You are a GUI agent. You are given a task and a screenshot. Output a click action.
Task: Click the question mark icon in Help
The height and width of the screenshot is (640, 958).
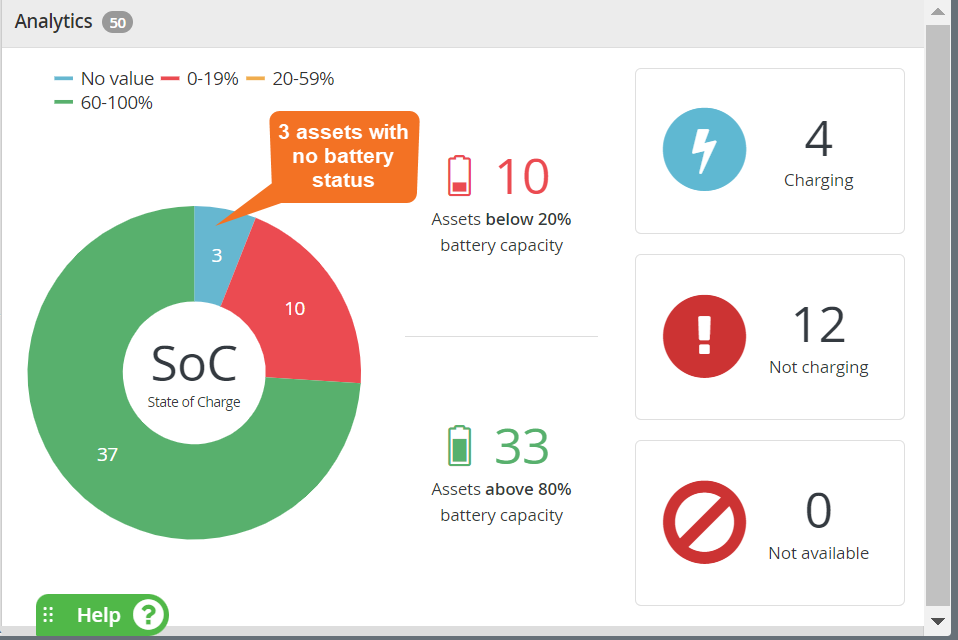148,615
